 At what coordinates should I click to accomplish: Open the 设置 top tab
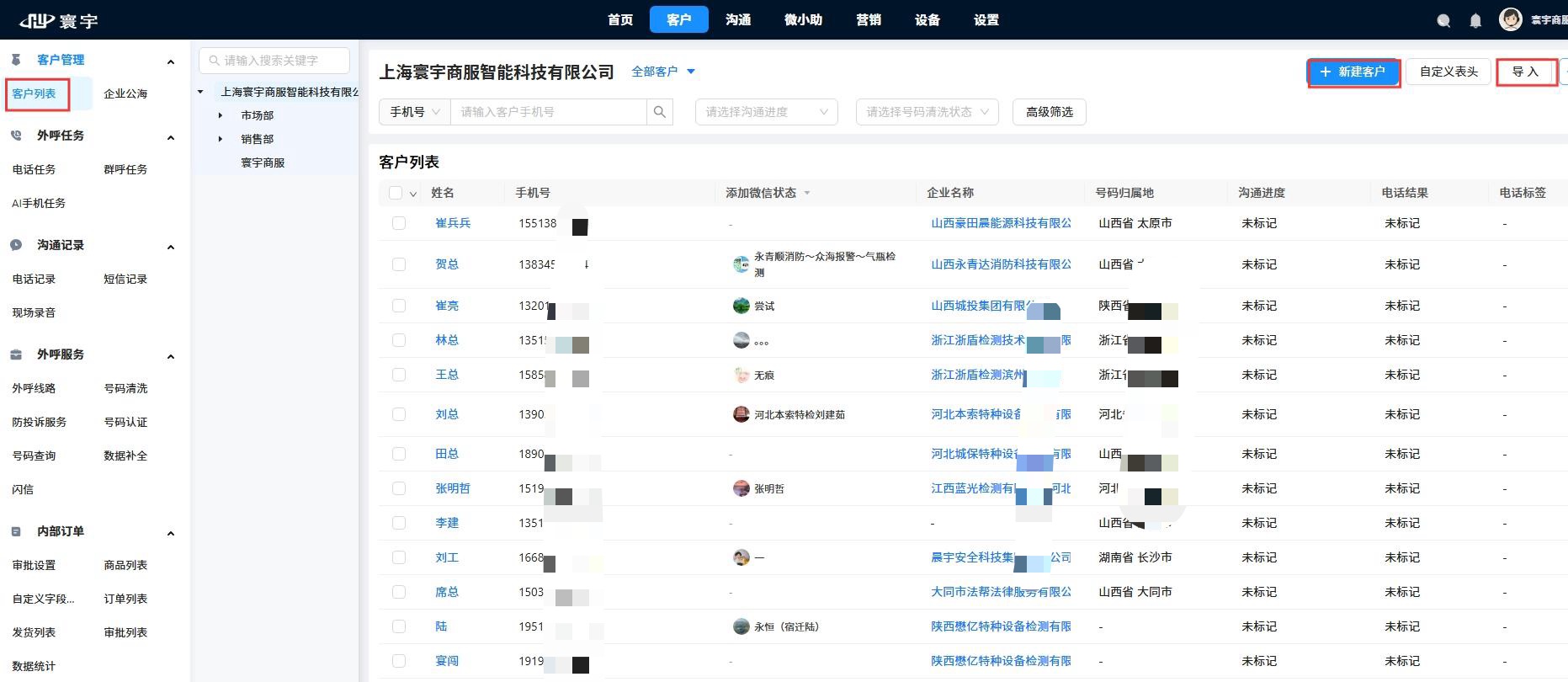986,19
